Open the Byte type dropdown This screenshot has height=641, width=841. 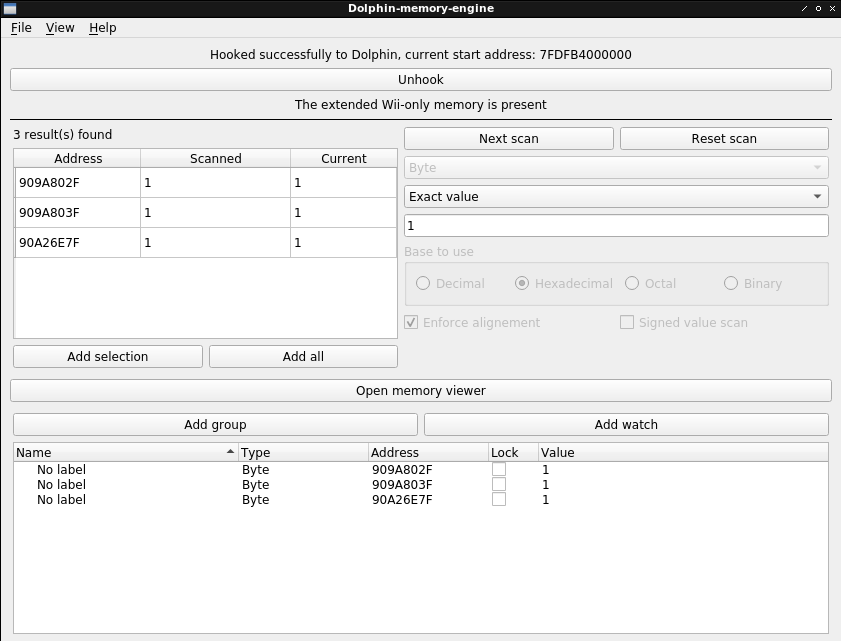(x=616, y=168)
